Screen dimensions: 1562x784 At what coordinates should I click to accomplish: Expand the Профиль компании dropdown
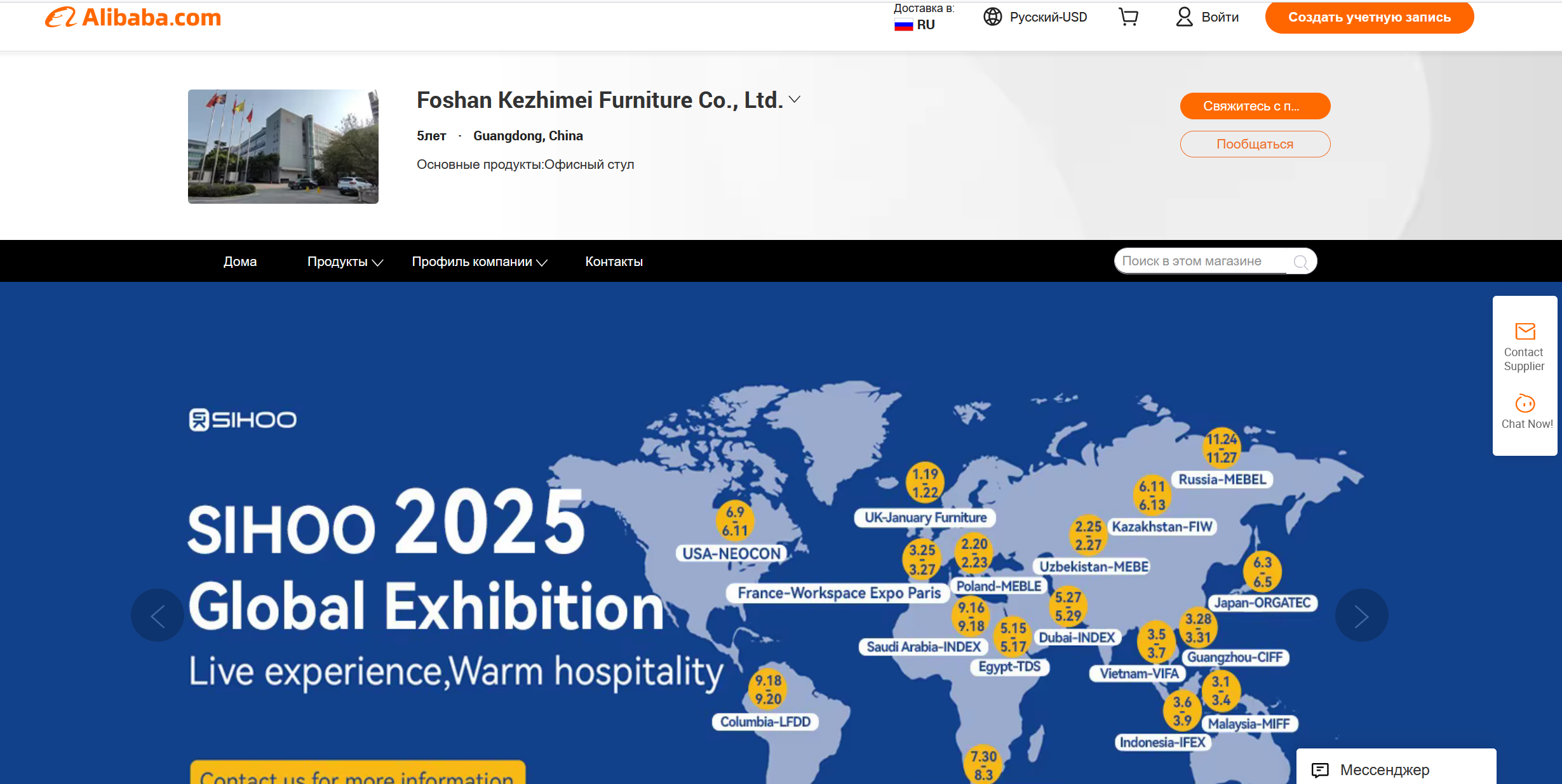pos(479,262)
